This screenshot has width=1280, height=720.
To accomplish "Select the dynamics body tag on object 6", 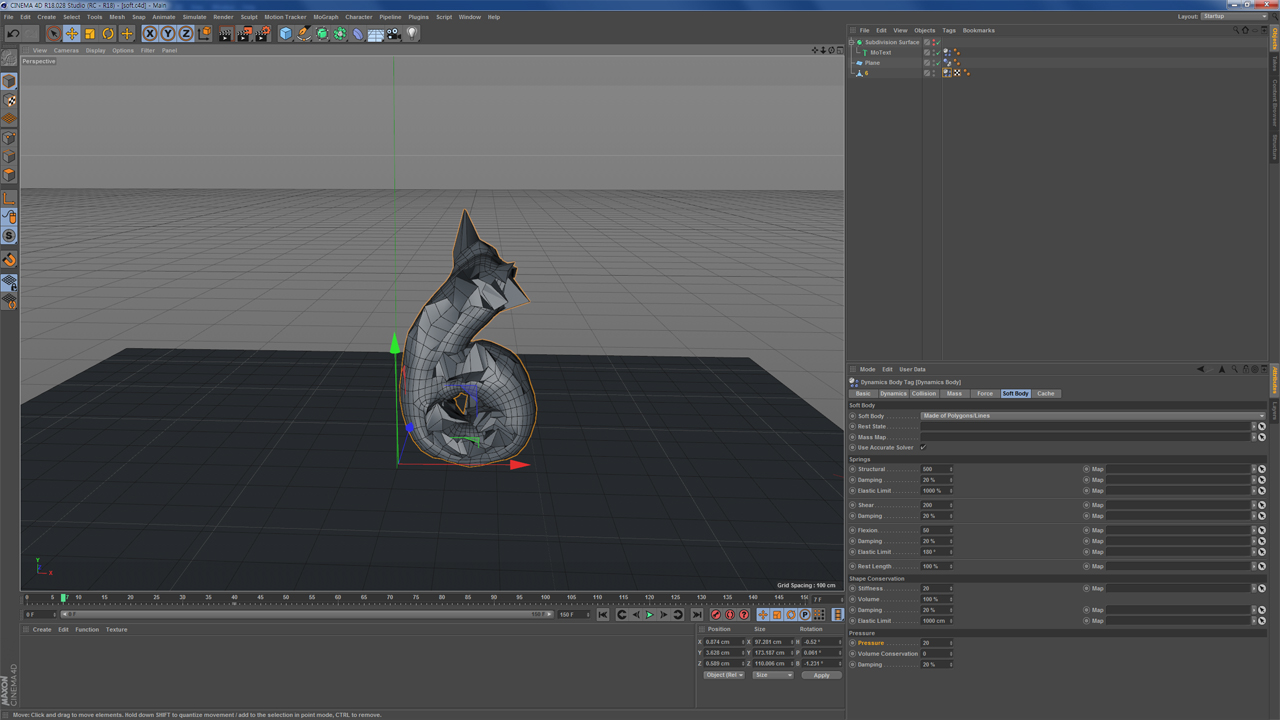I will click(x=947, y=73).
